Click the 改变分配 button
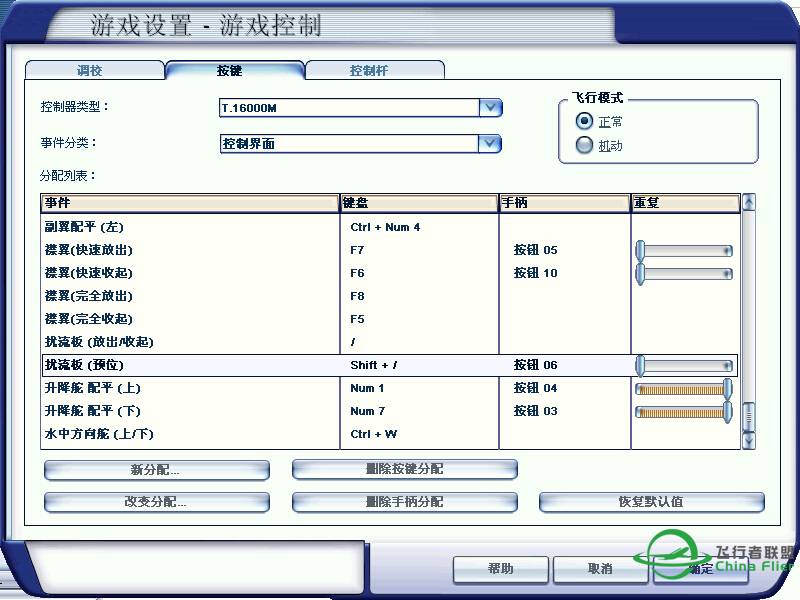 156,503
